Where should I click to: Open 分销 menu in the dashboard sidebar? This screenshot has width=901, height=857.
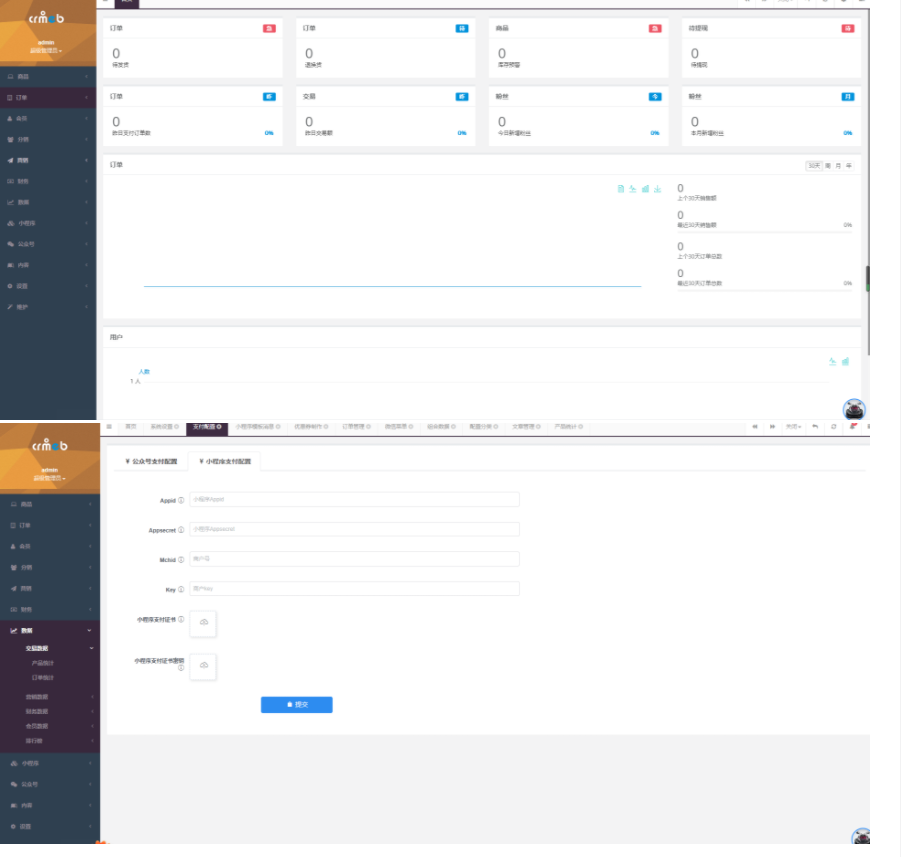coord(48,140)
